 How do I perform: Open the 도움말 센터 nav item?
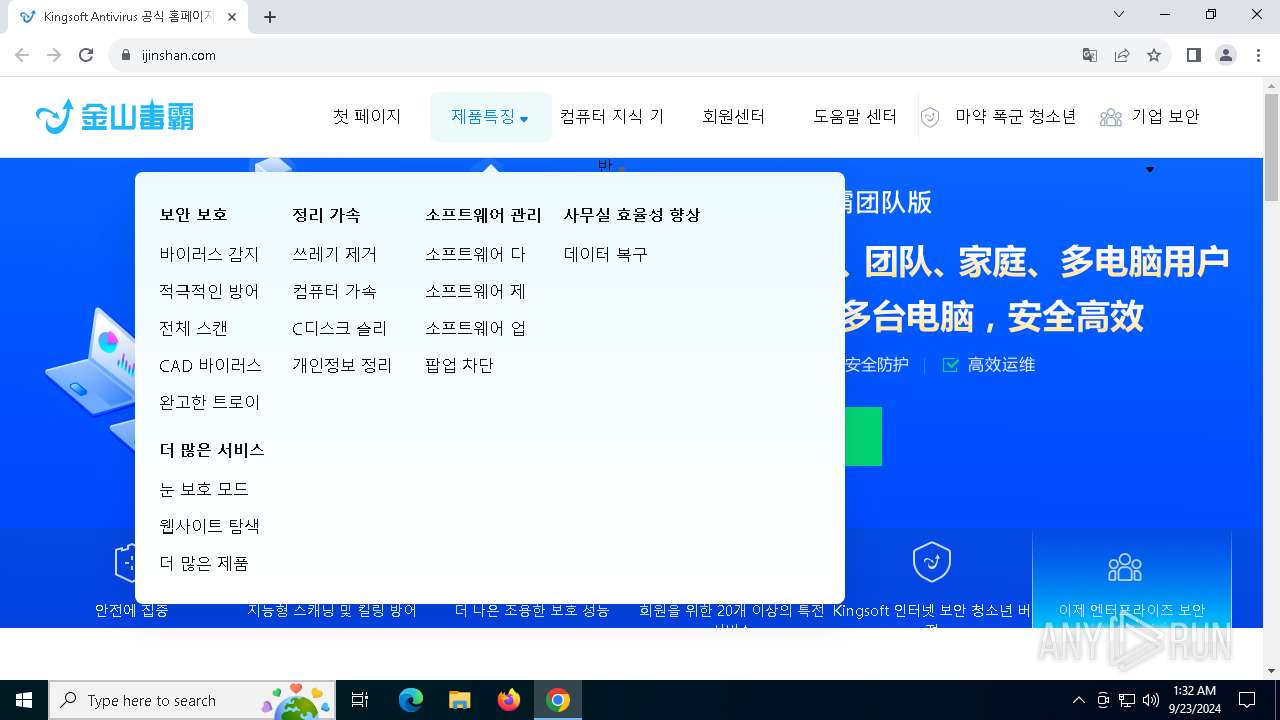point(855,117)
